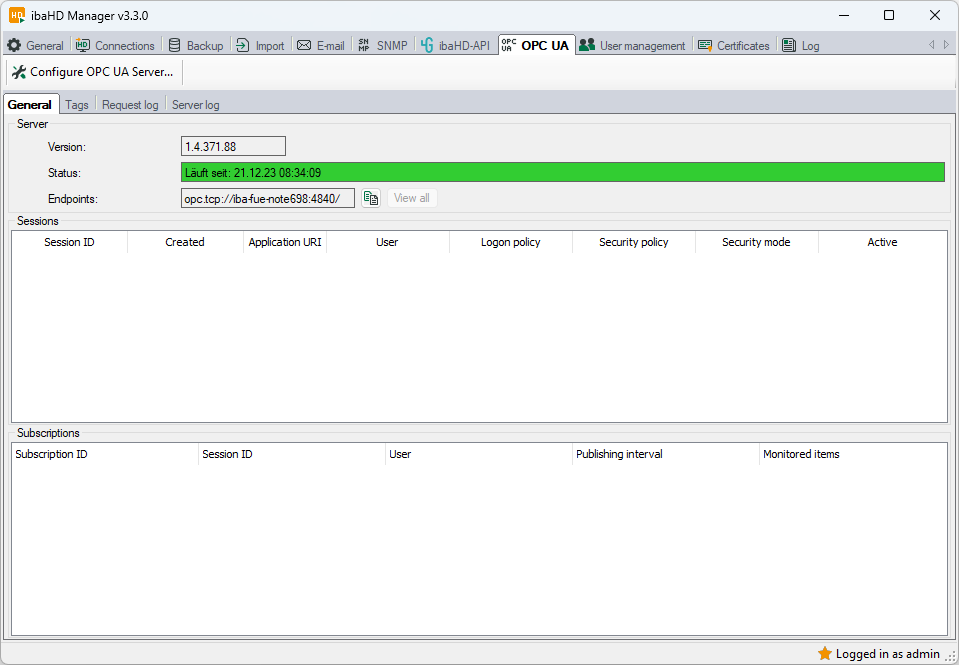This screenshot has width=959, height=665.
Task: Click the Connections monitor icon
Action: [83, 45]
